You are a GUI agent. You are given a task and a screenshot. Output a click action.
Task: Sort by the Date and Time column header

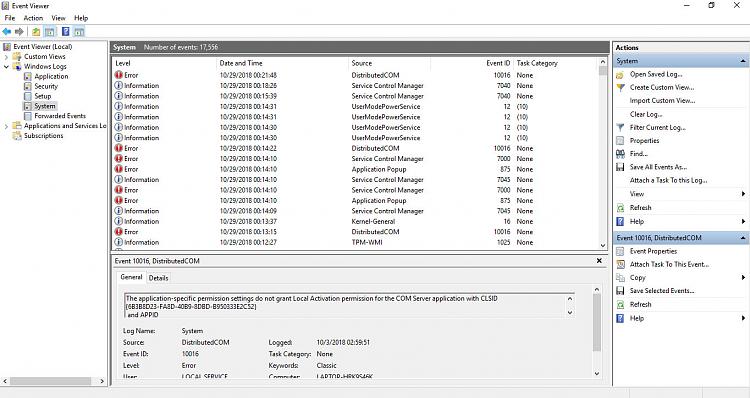coord(282,63)
